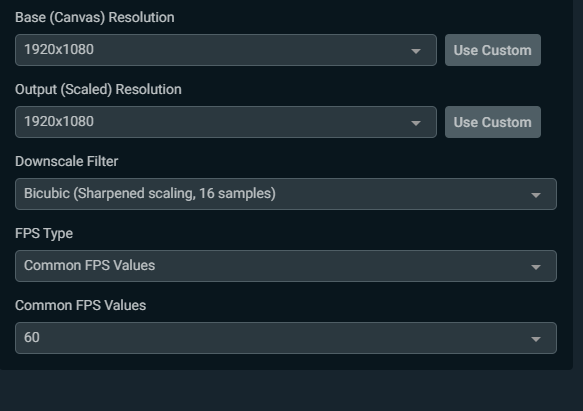Click Use Custom beside Base (Canvas) Resolution
583x411 pixels.
[x=493, y=50]
